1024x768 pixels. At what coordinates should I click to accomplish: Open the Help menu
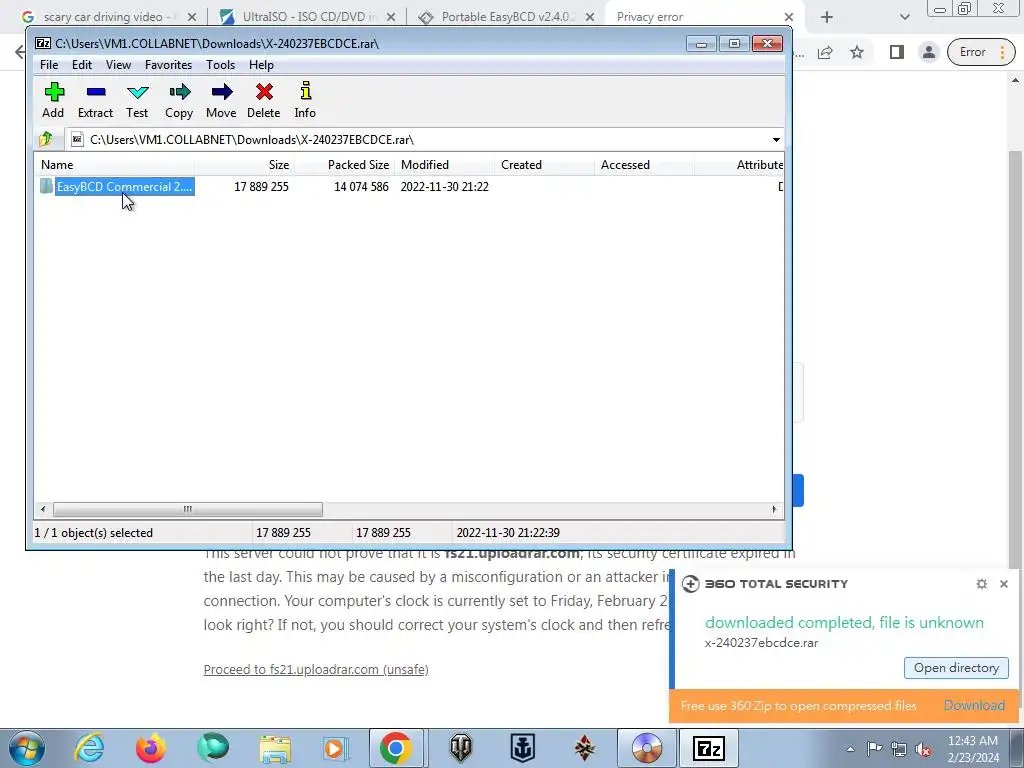tap(261, 65)
